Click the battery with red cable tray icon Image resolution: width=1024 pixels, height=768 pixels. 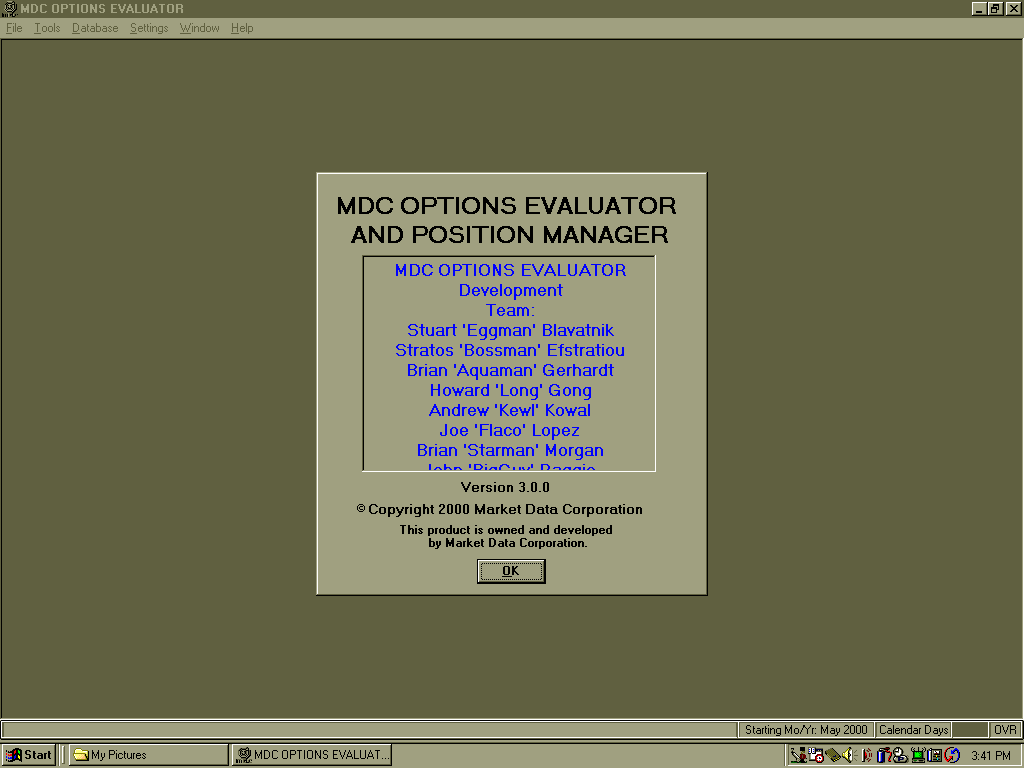point(884,755)
